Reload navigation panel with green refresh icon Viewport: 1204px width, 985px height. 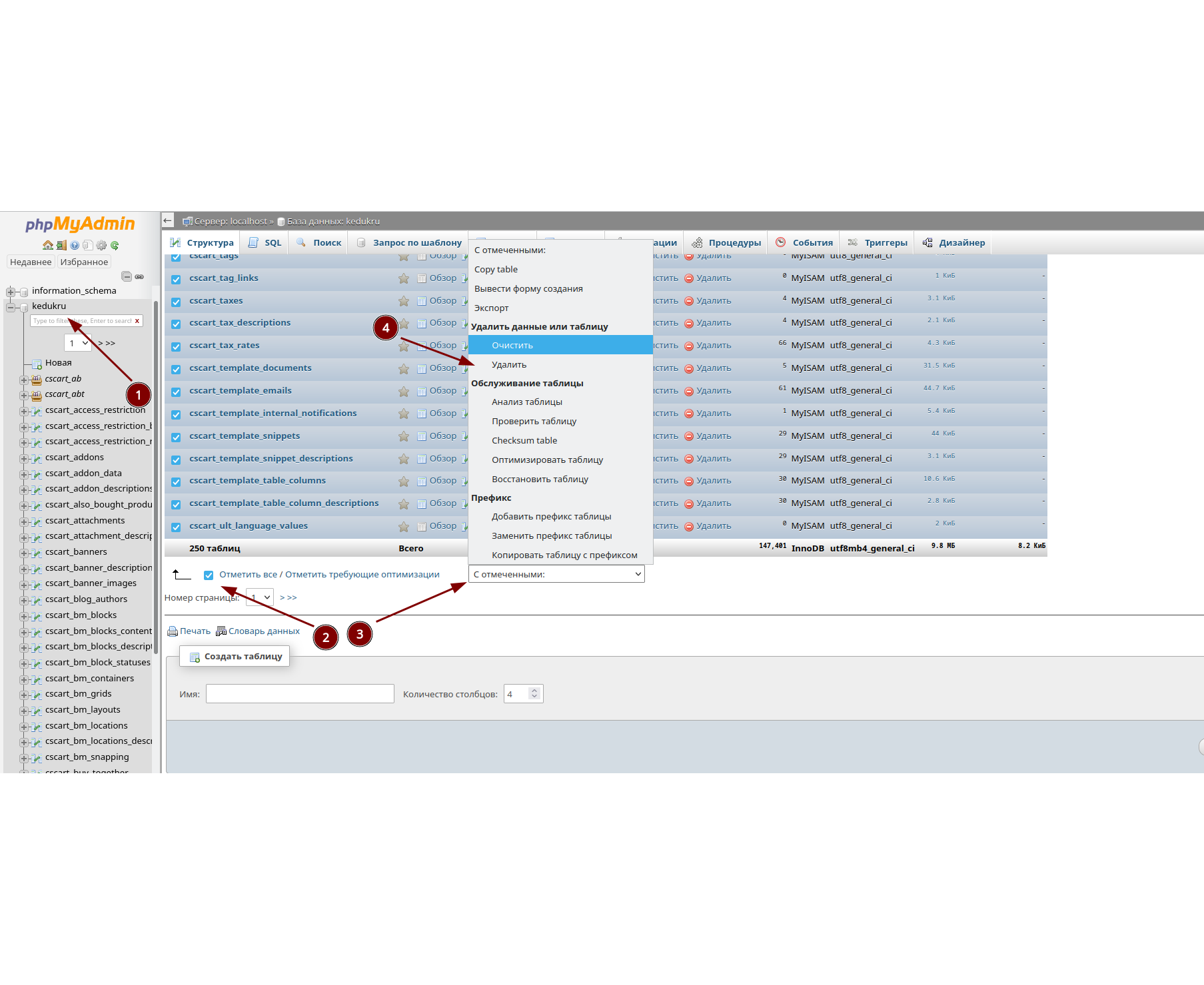[115, 245]
